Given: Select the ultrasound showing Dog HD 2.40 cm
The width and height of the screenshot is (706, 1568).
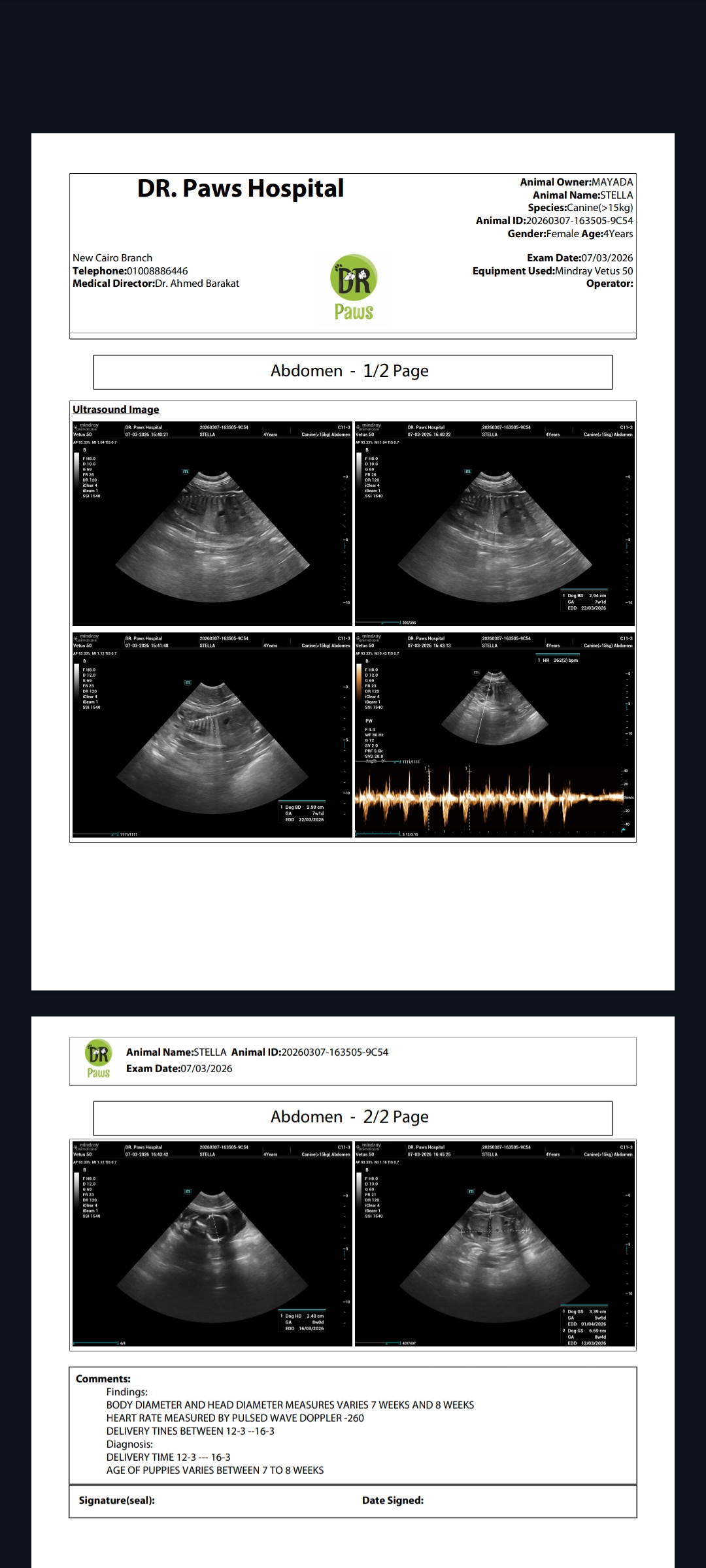Looking at the screenshot, I should coord(212,1245).
